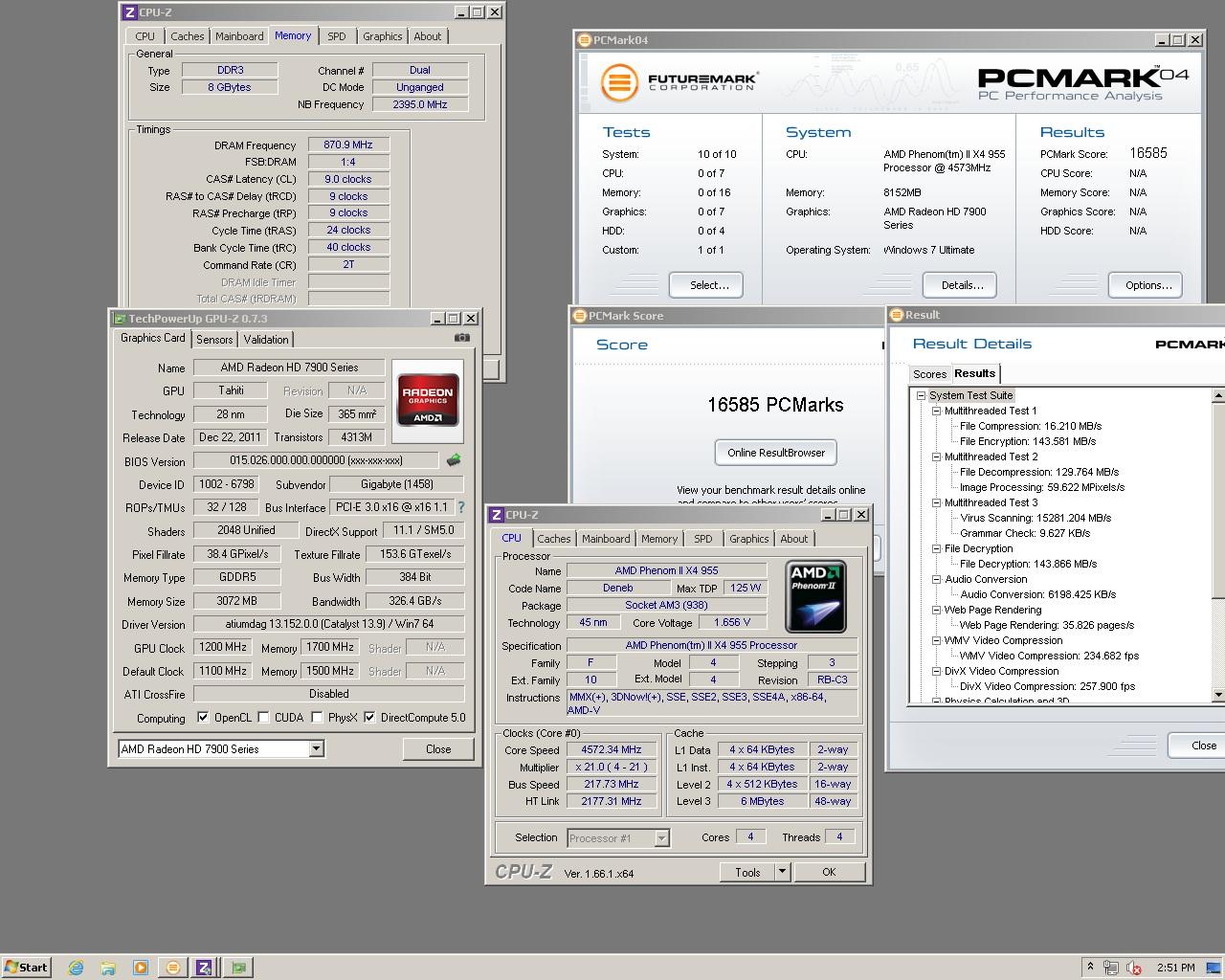
Task: Open the GPU selection dropdown in GPU-Z
Action: (x=316, y=749)
